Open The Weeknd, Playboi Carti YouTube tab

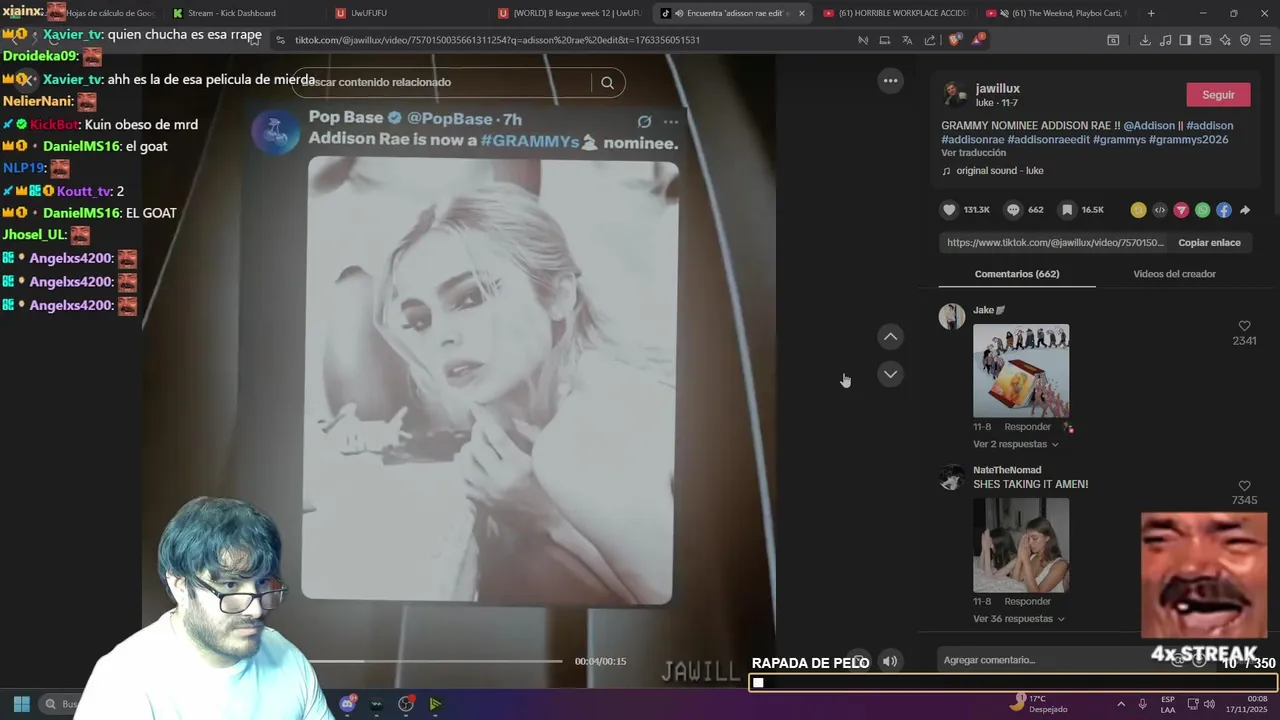(1057, 13)
